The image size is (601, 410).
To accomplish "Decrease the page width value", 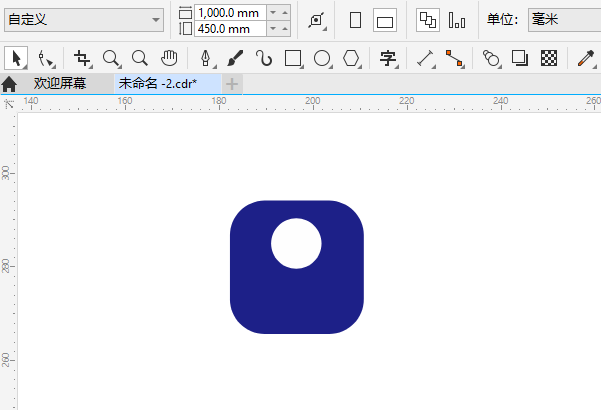I will (273, 13).
